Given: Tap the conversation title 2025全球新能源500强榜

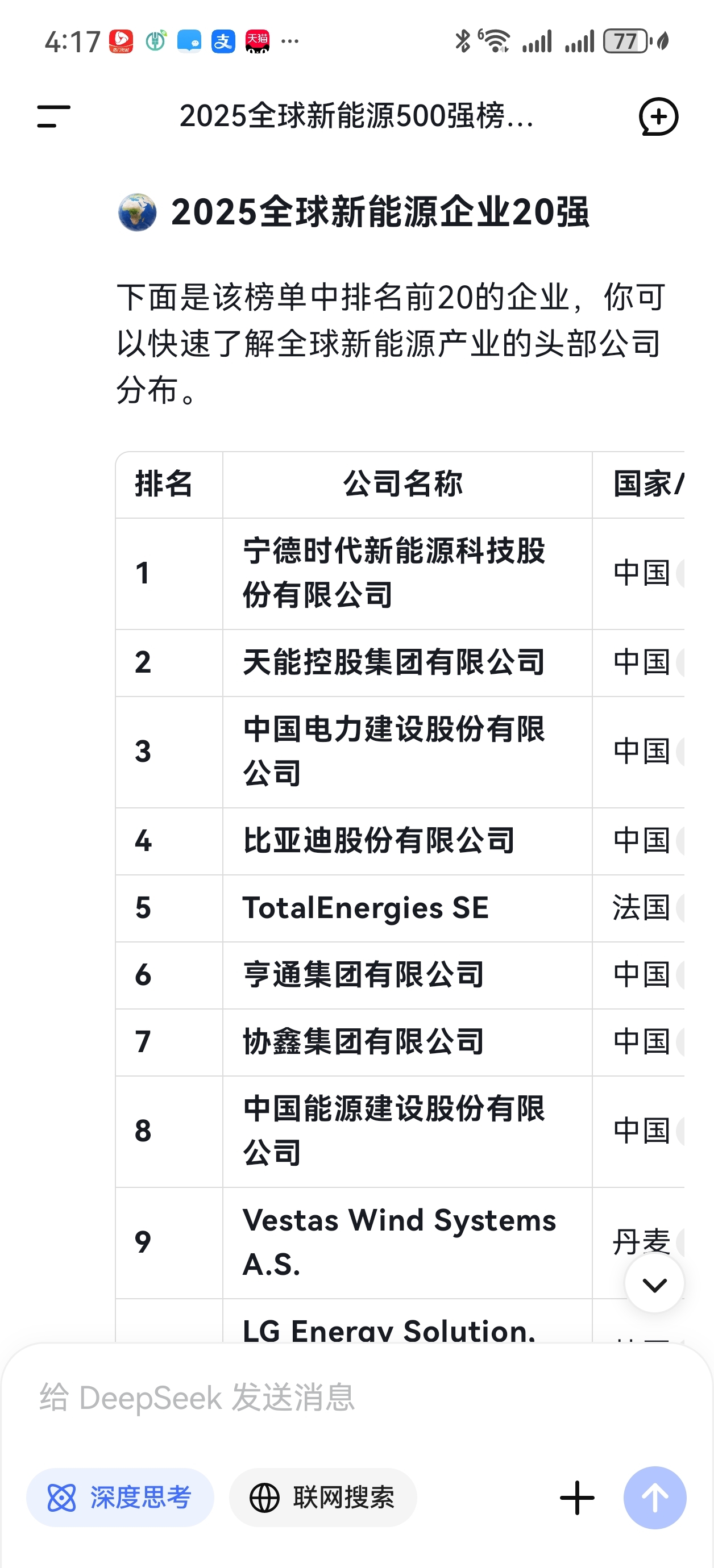Looking at the screenshot, I should click(x=356, y=116).
